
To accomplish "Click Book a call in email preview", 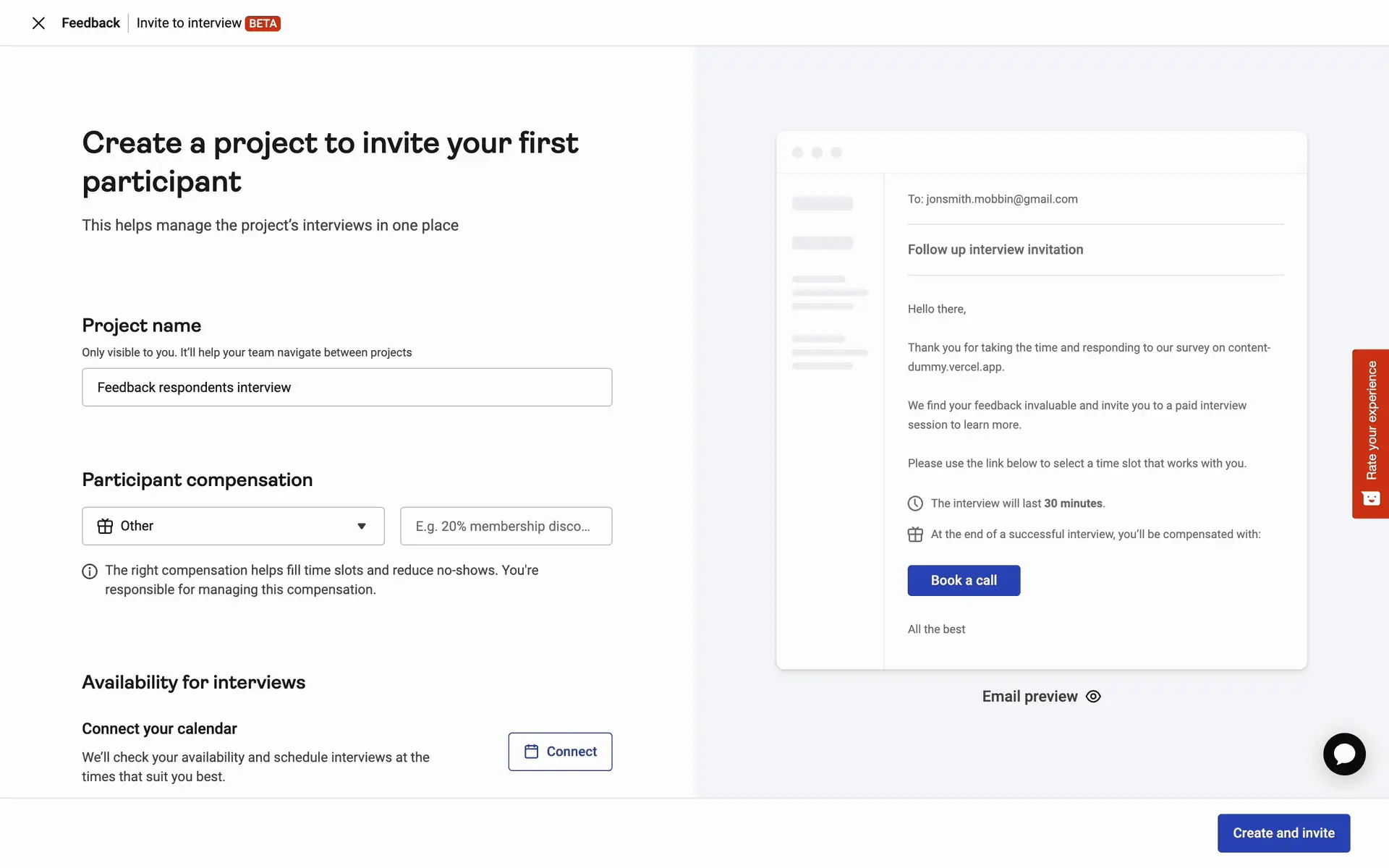I will click(x=964, y=581).
